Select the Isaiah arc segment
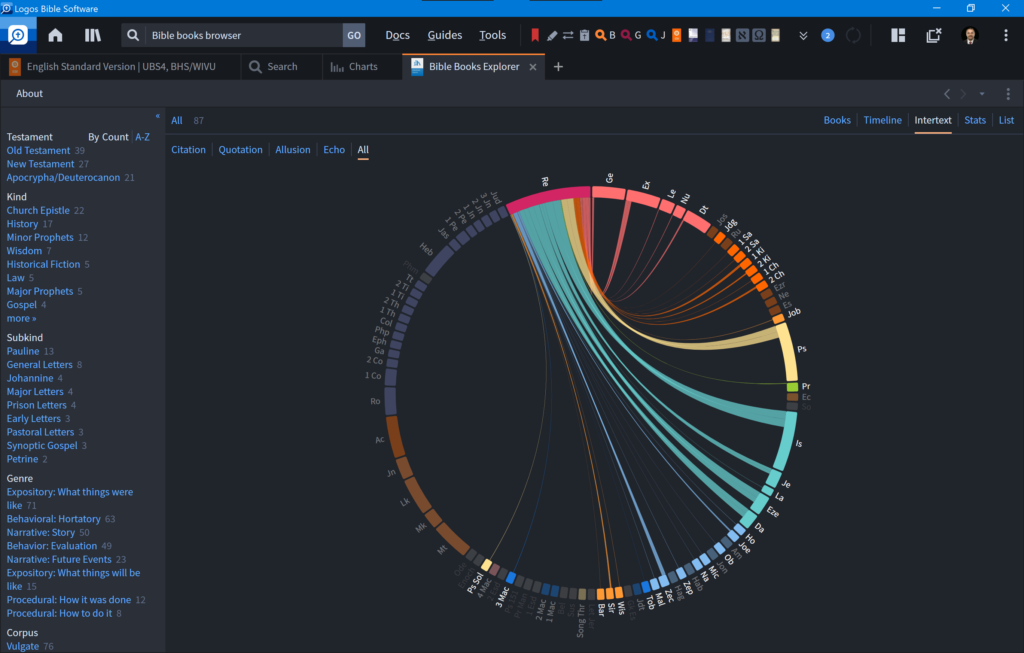 [x=786, y=441]
